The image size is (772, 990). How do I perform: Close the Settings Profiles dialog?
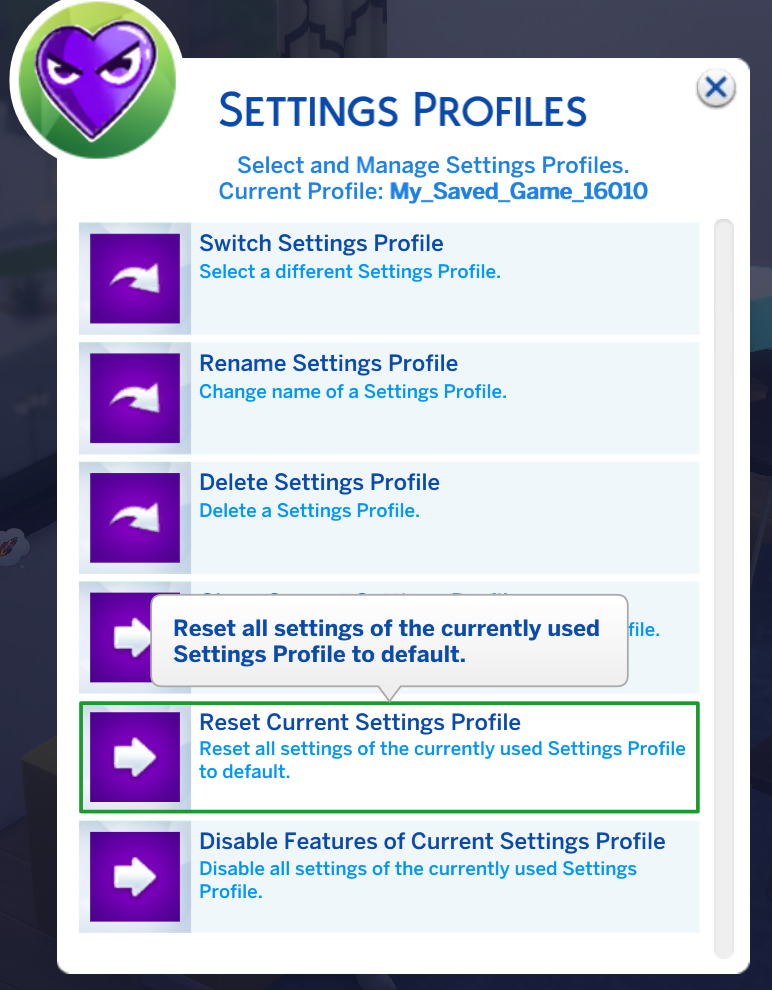click(x=716, y=88)
